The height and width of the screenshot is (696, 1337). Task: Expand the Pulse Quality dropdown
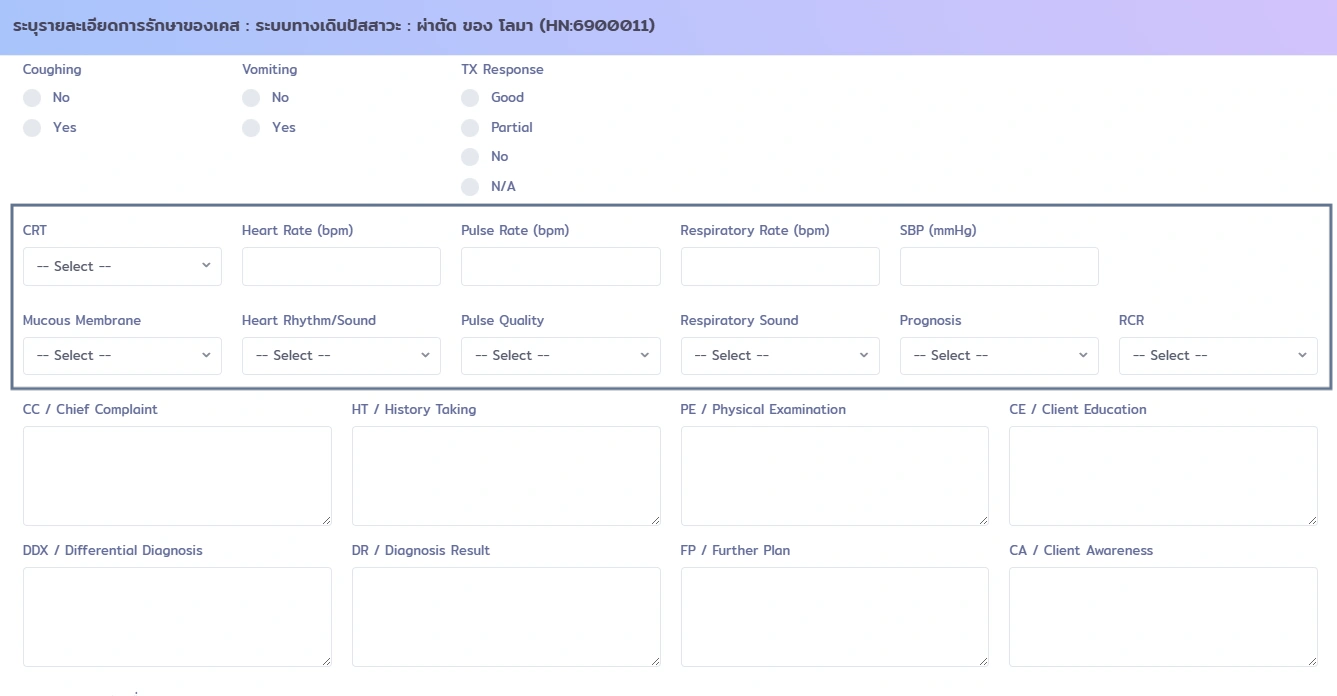click(x=560, y=356)
